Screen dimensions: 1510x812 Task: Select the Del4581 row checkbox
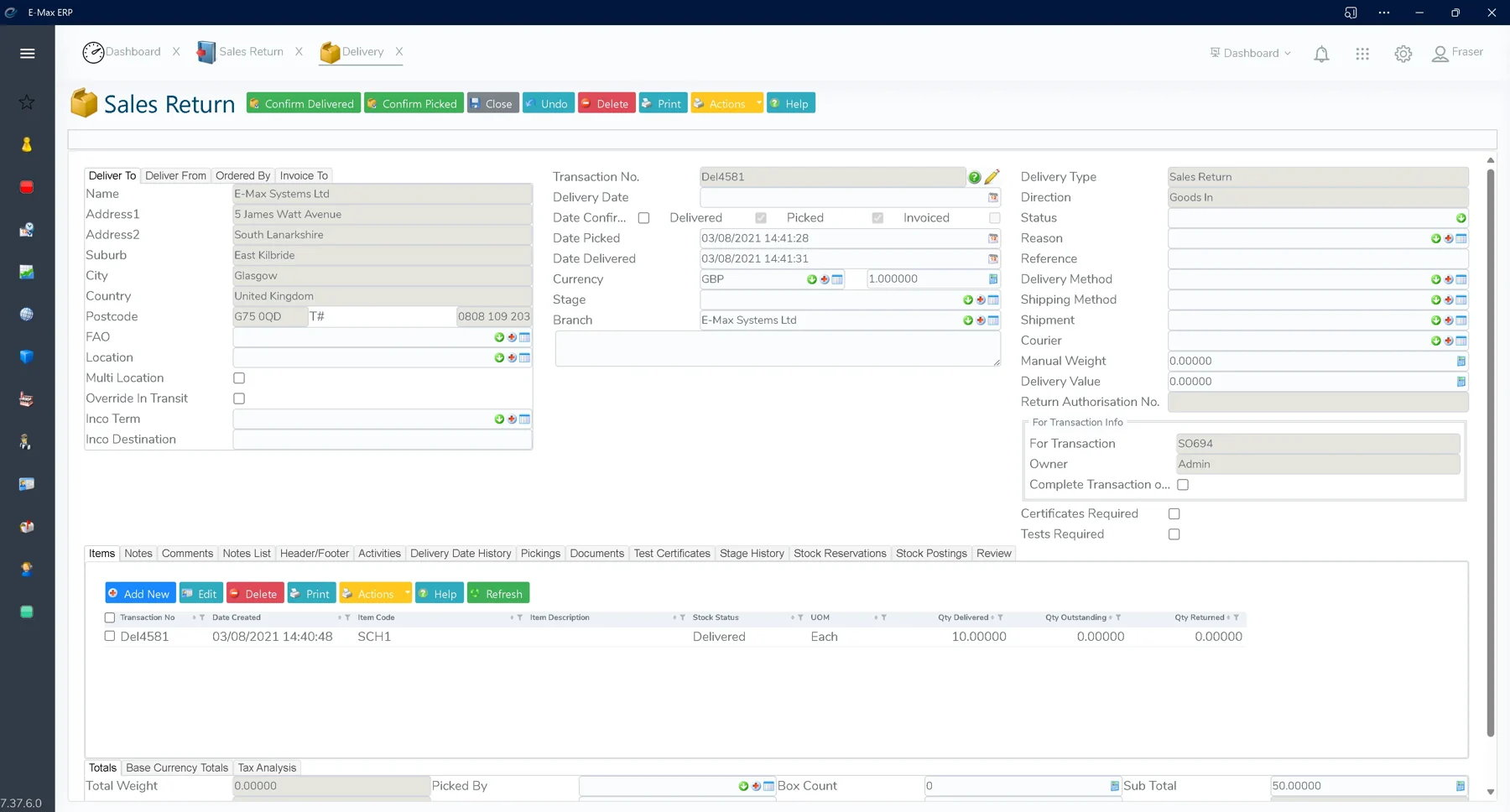click(x=110, y=636)
